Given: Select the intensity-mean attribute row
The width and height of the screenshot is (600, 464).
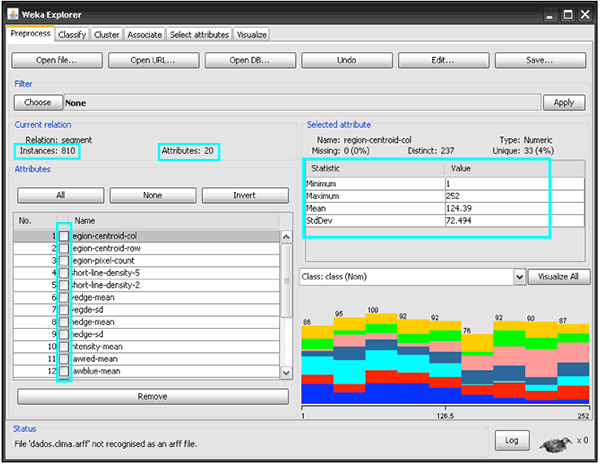Looking at the screenshot, I should pos(147,347).
